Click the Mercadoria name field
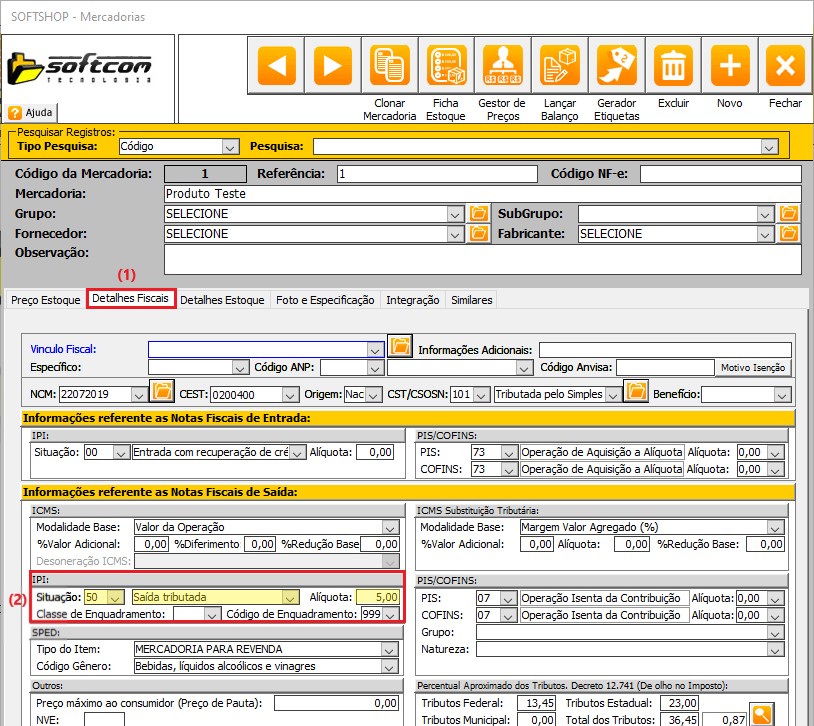 tap(482, 194)
